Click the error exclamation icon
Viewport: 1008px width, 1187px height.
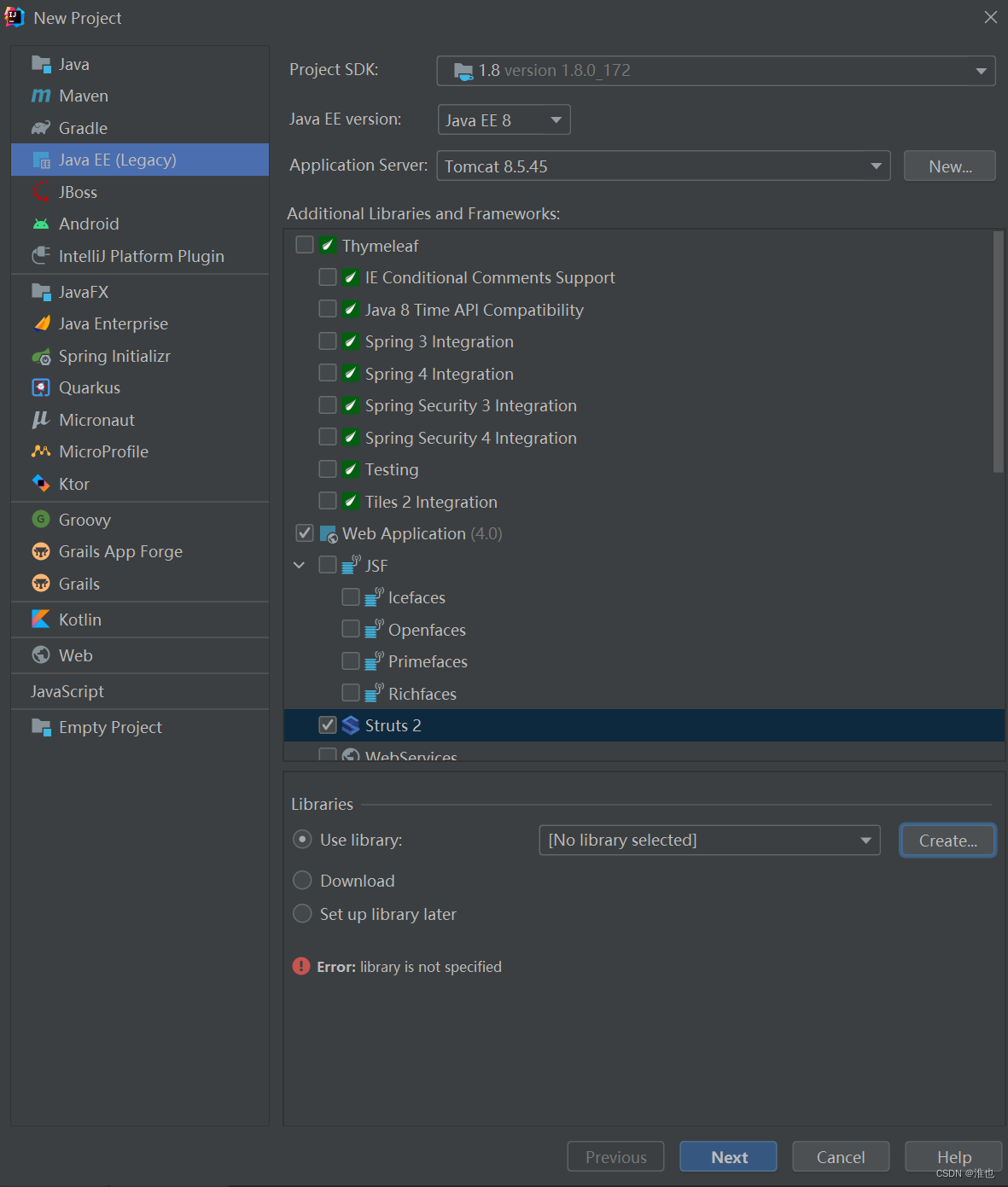(x=301, y=966)
